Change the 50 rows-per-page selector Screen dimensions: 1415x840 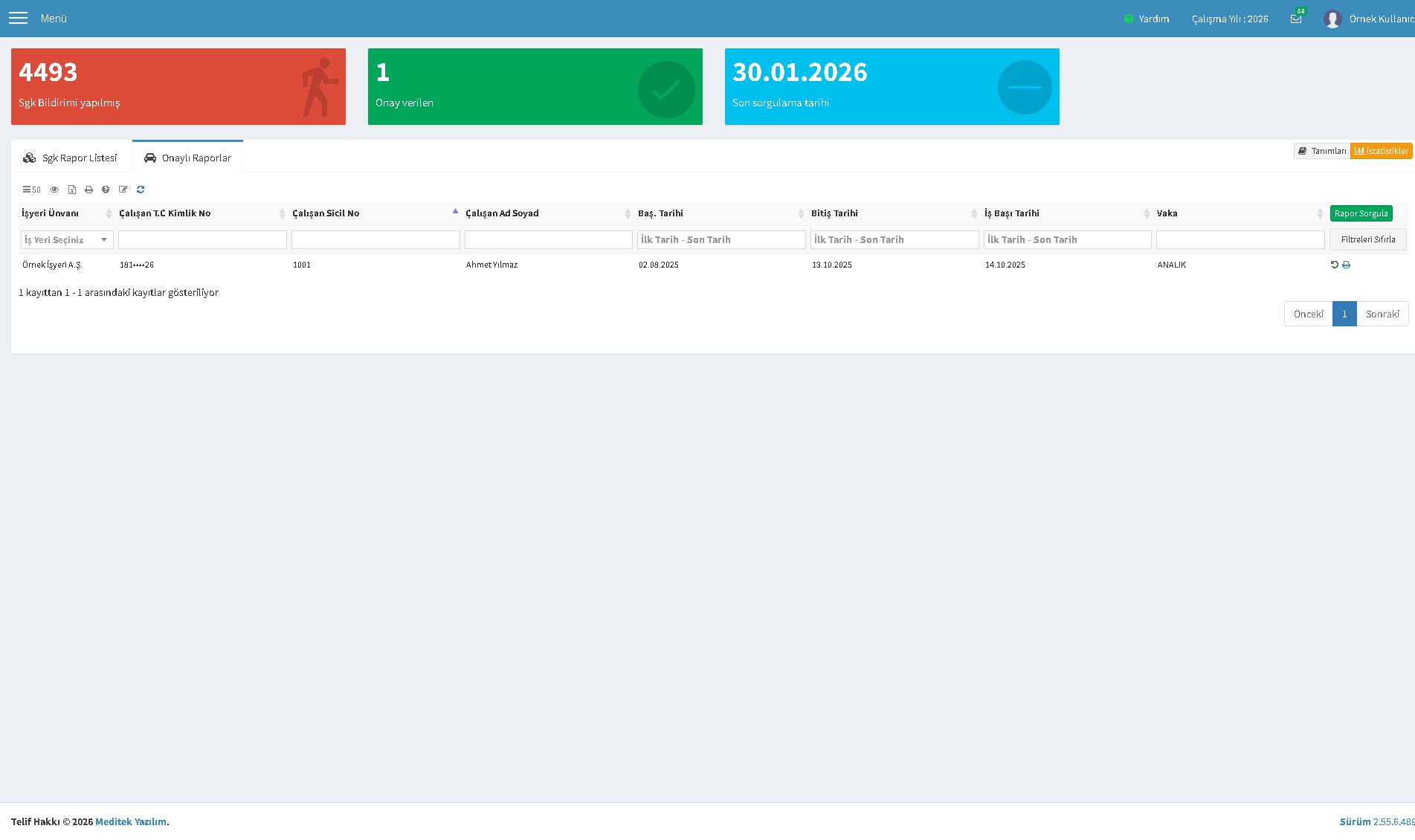click(x=31, y=190)
